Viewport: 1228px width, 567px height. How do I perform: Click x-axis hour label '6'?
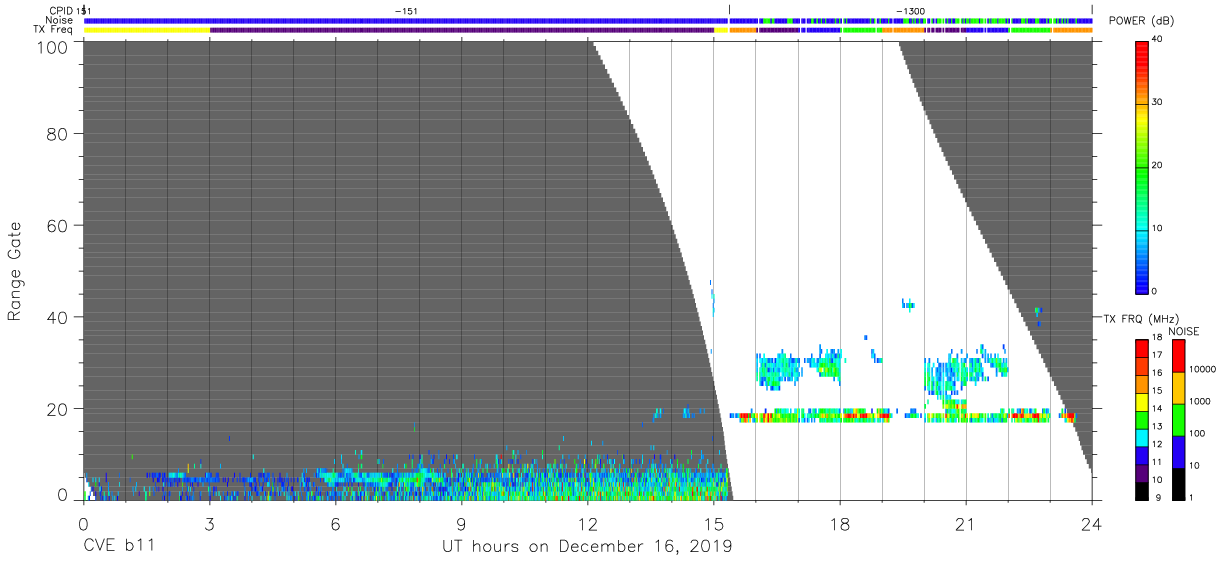335,524
